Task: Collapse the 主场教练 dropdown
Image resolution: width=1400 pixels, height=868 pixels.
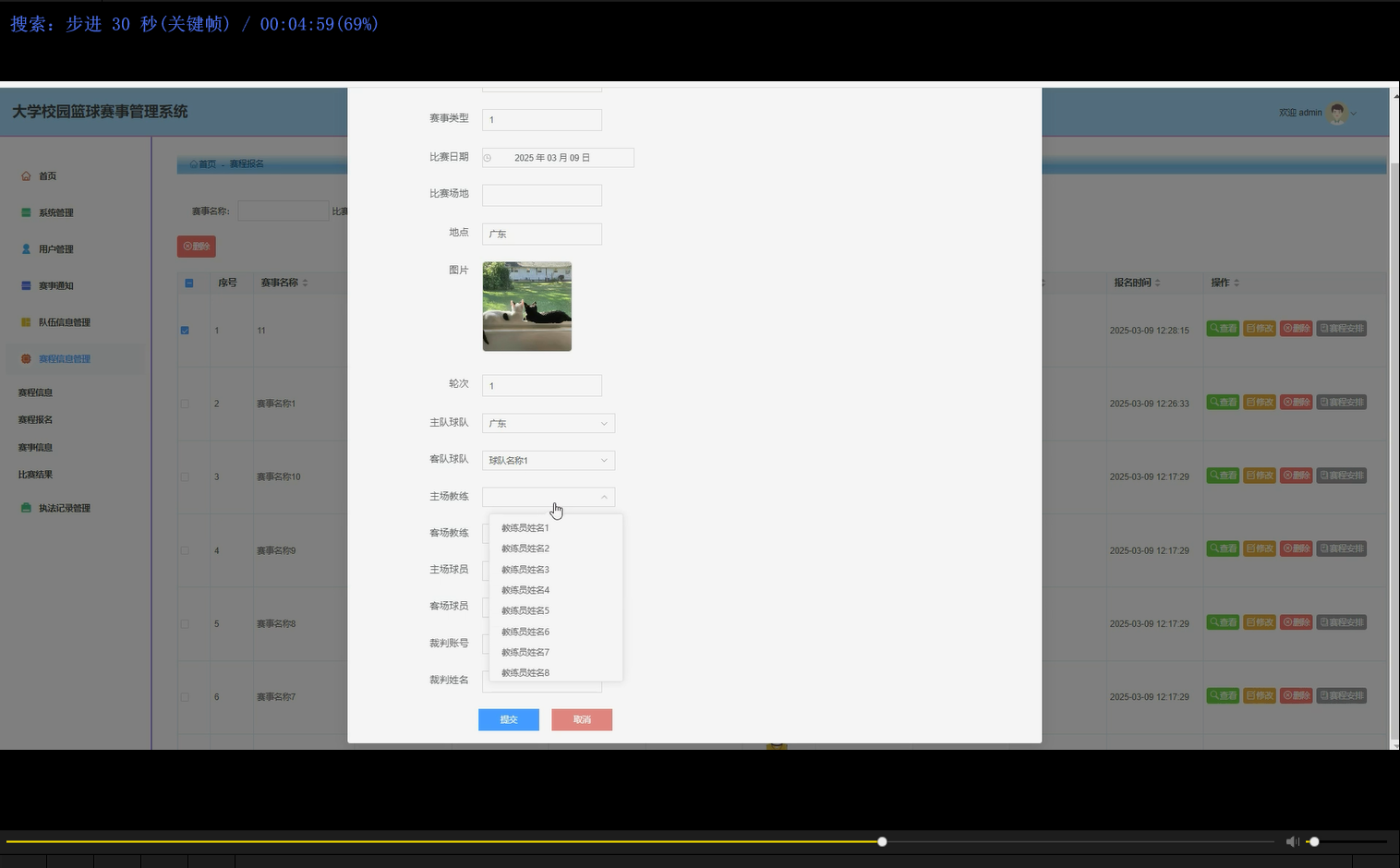Action: pyautogui.click(x=549, y=497)
